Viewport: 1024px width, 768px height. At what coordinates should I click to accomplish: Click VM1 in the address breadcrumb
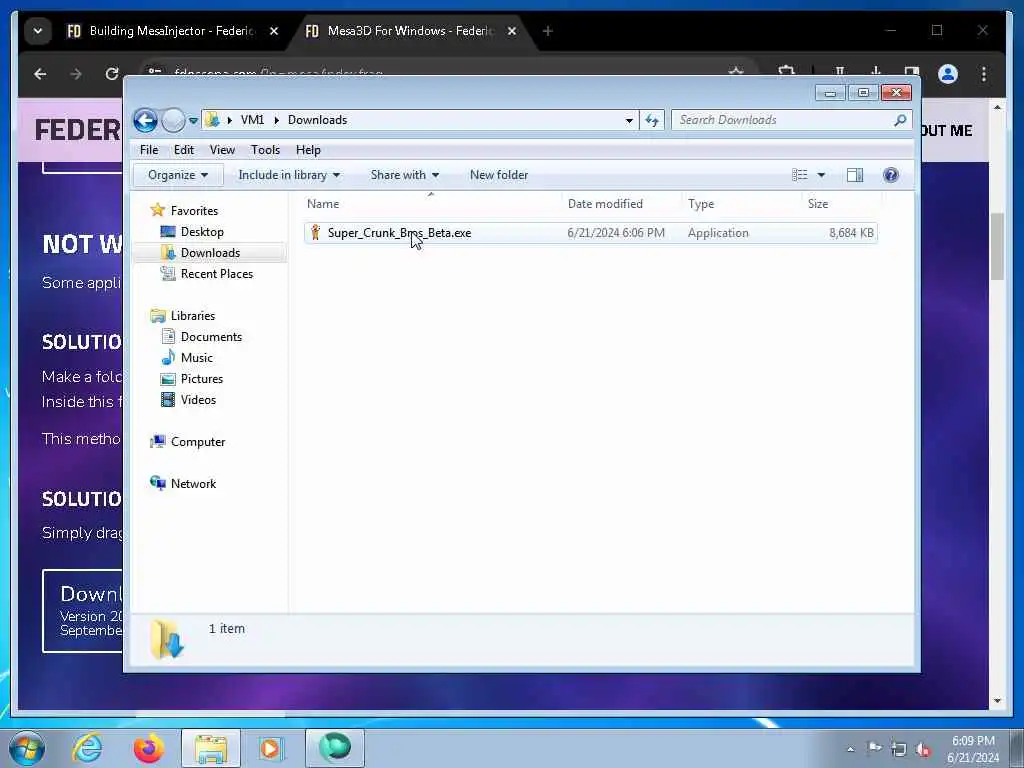[x=252, y=120]
